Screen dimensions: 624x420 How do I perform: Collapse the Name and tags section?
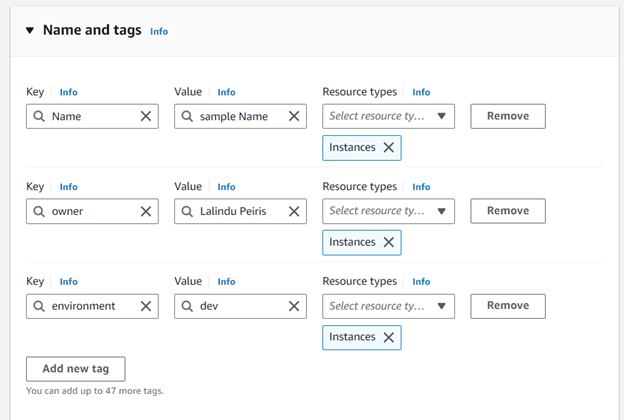coord(30,30)
